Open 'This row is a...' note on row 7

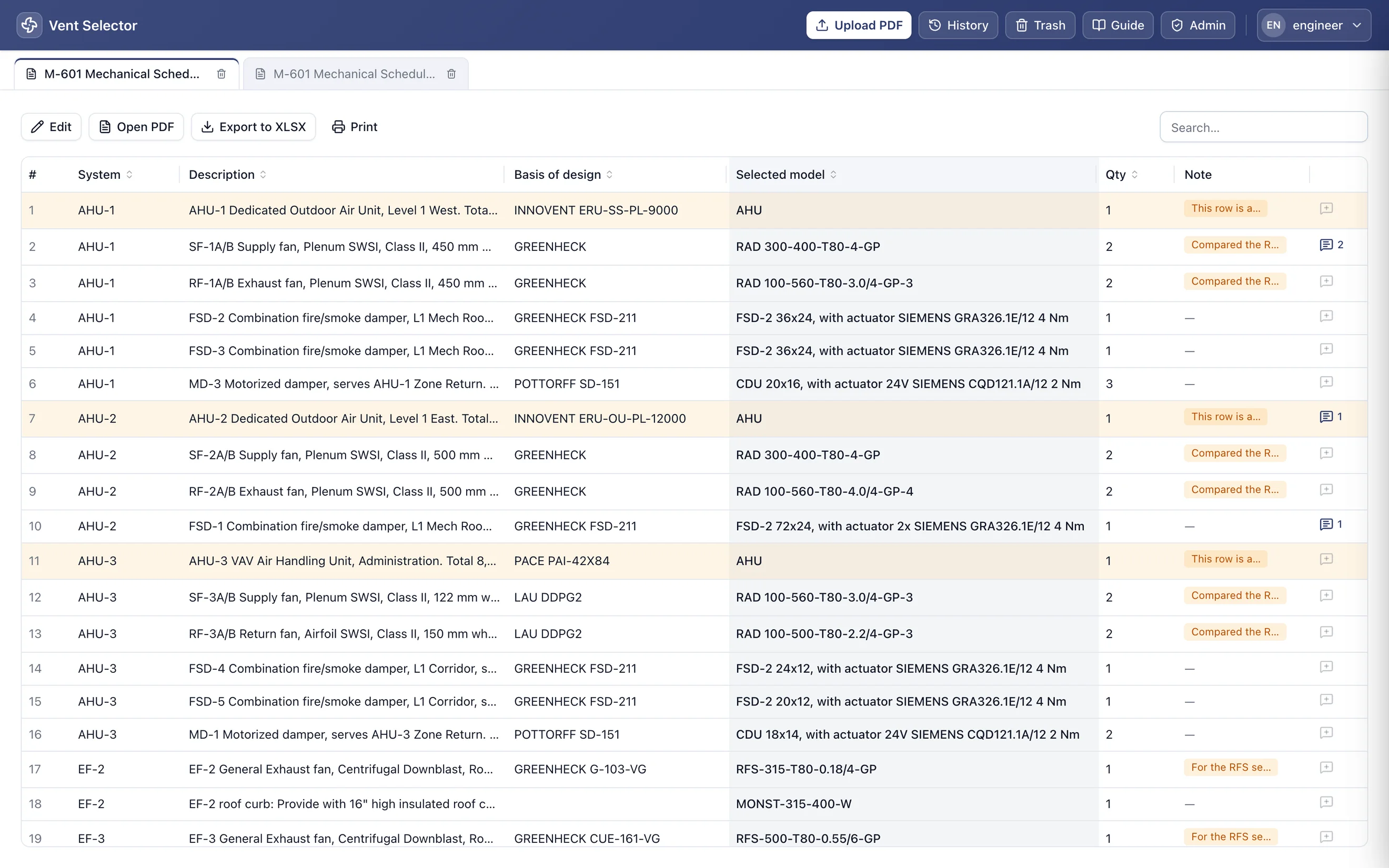click(1225, 417)
